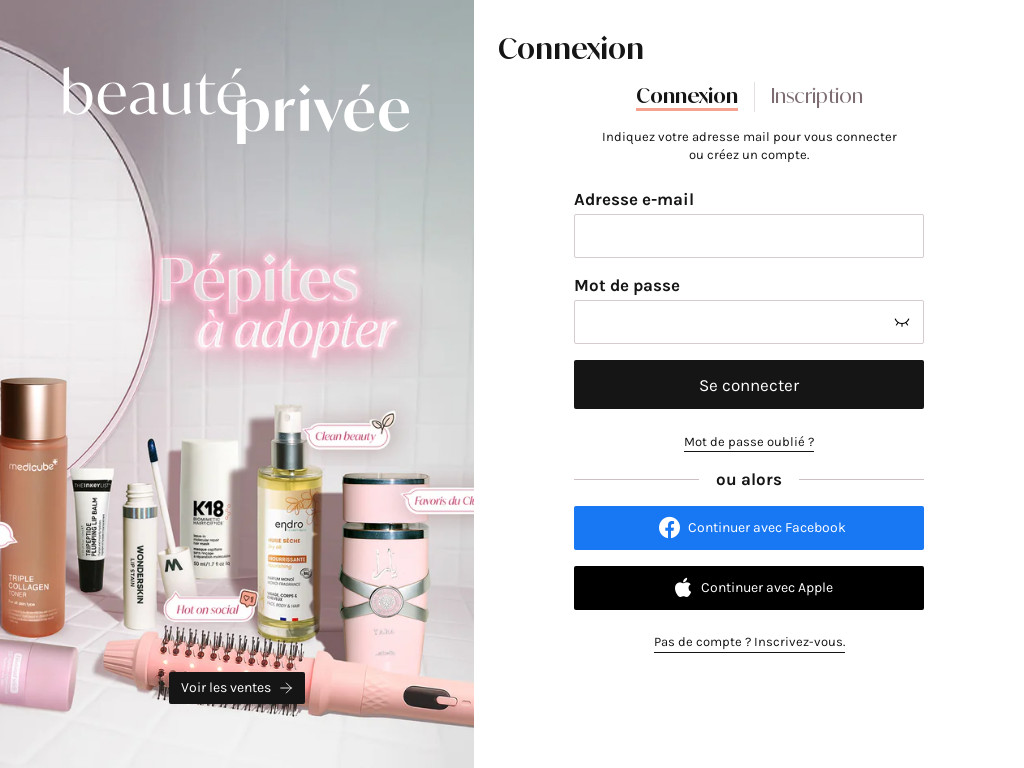1024x768 pixels.
Task: Click the K18 hair mask product
Action: (210, 509)
